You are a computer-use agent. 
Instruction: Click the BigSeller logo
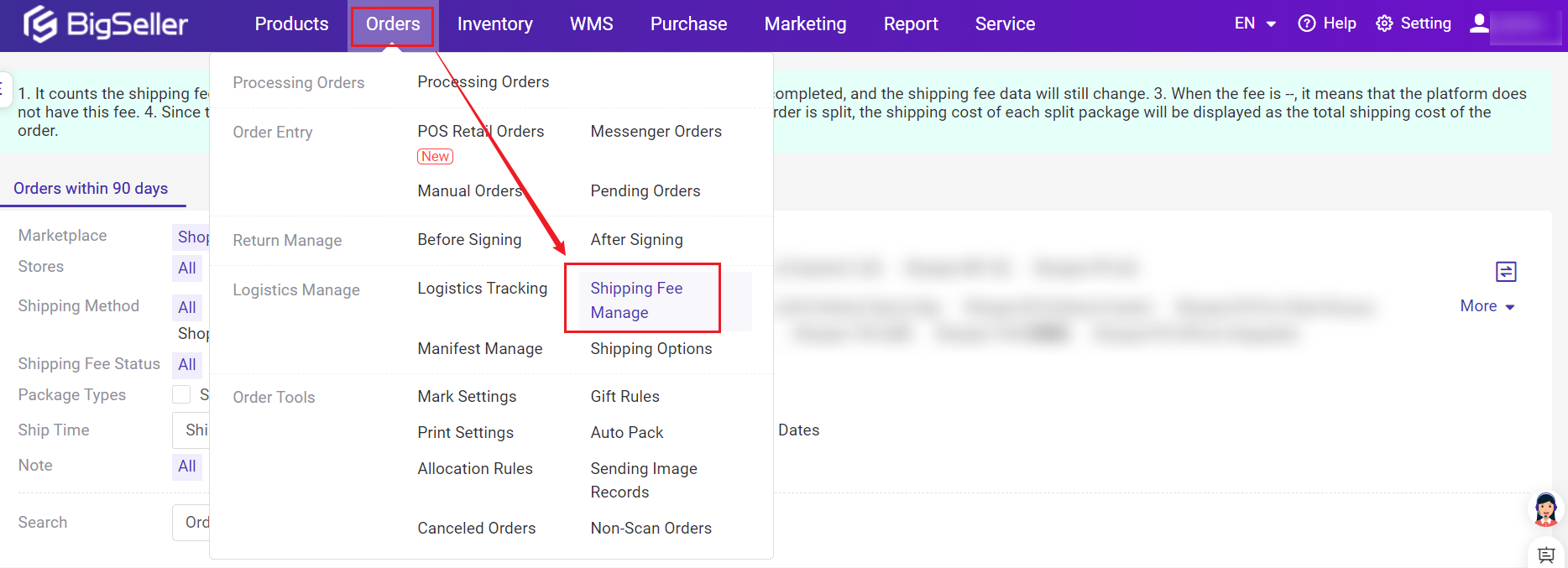(x=106, y=23)
